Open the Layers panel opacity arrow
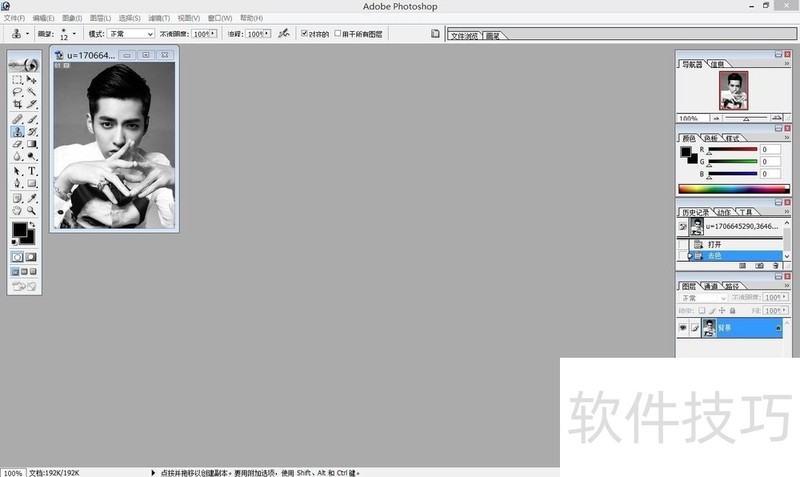The height and width of the screenshot is (477, 800). [x=784, y=297]
